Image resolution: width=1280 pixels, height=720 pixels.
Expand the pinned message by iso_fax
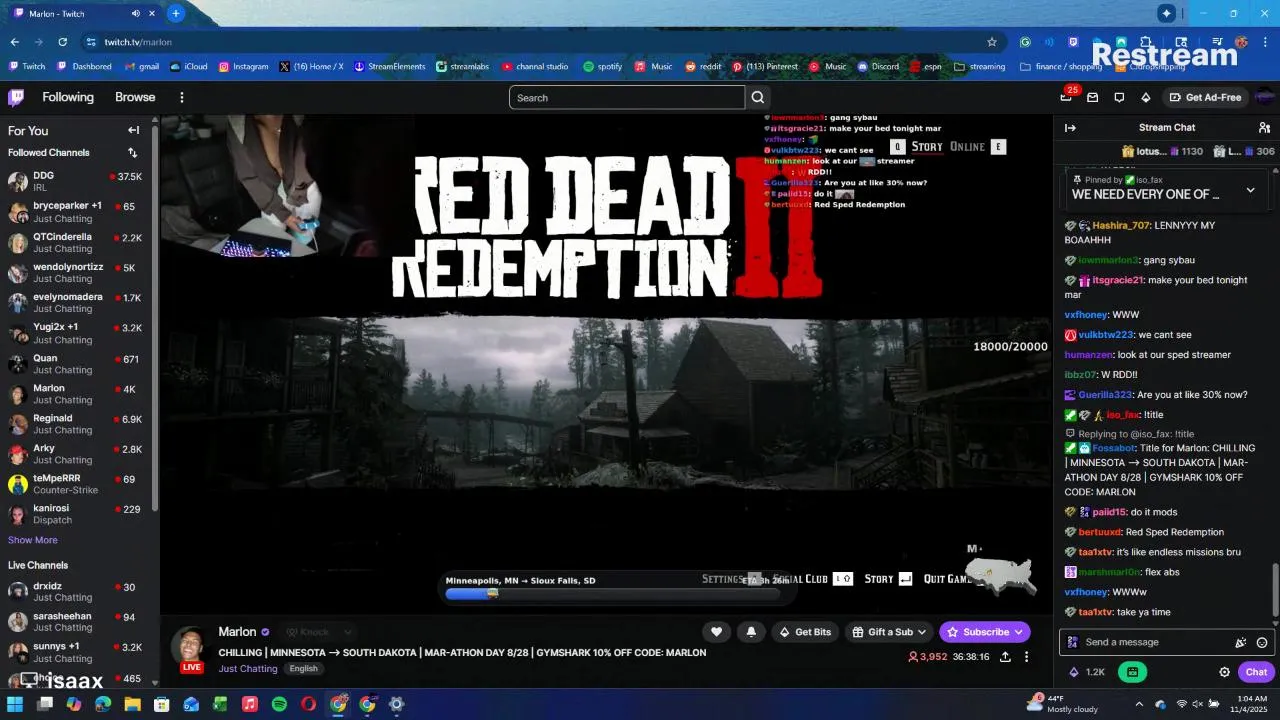1250,190
